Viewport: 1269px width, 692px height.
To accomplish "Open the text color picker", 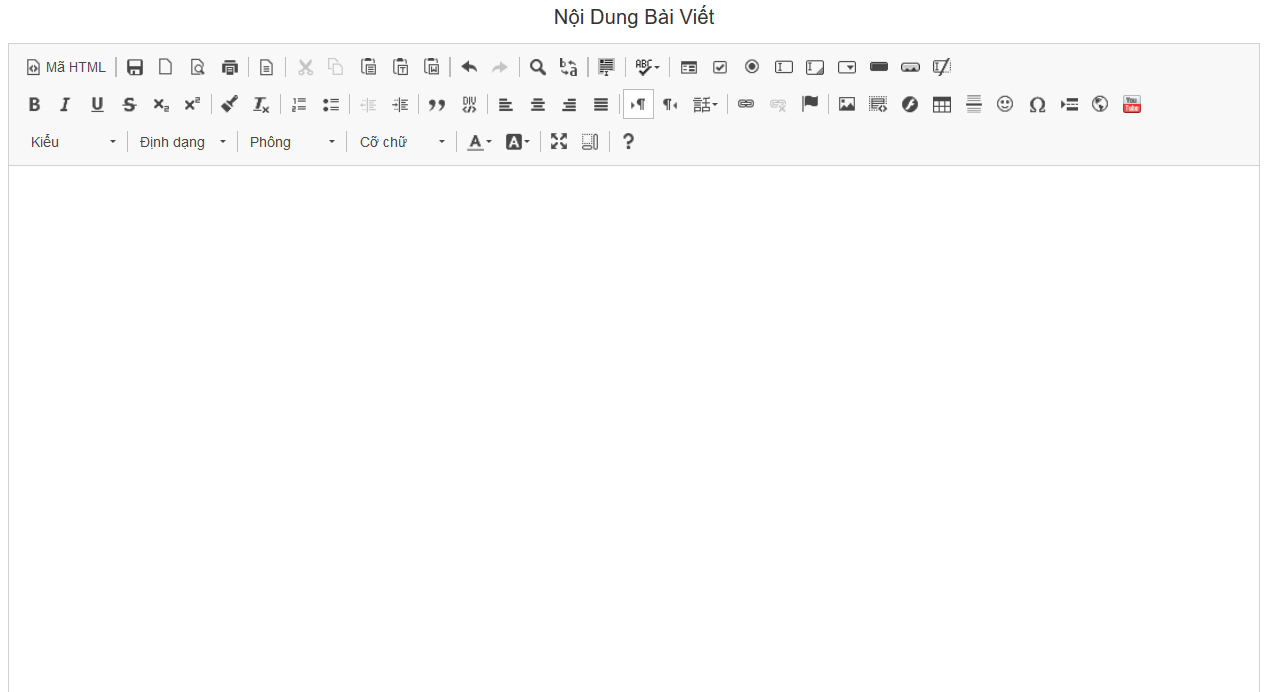I will 479,142.
